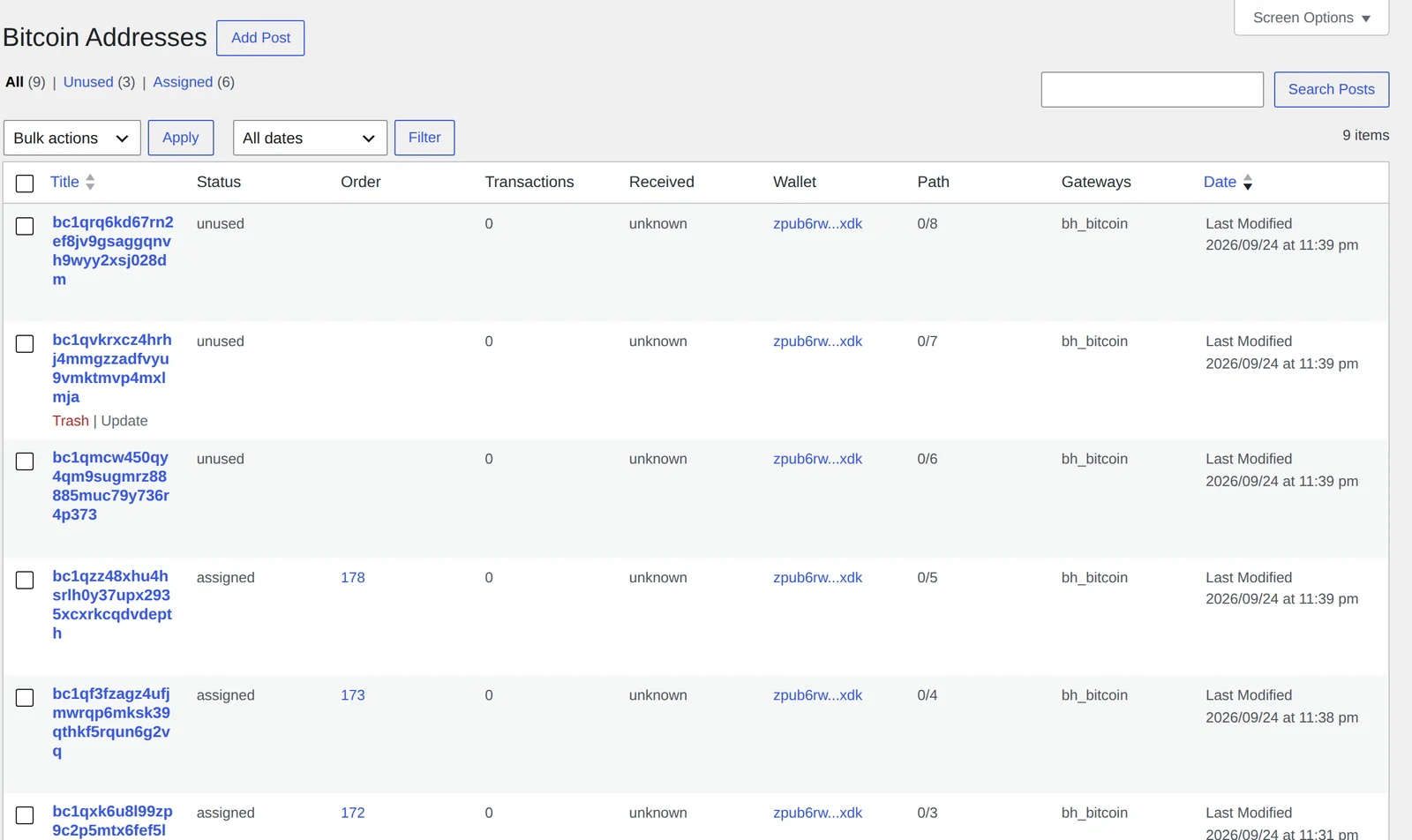The width and height of the screenshot is (1412, 840).
Task: Open order 172 link
Action: coord(353,813)
